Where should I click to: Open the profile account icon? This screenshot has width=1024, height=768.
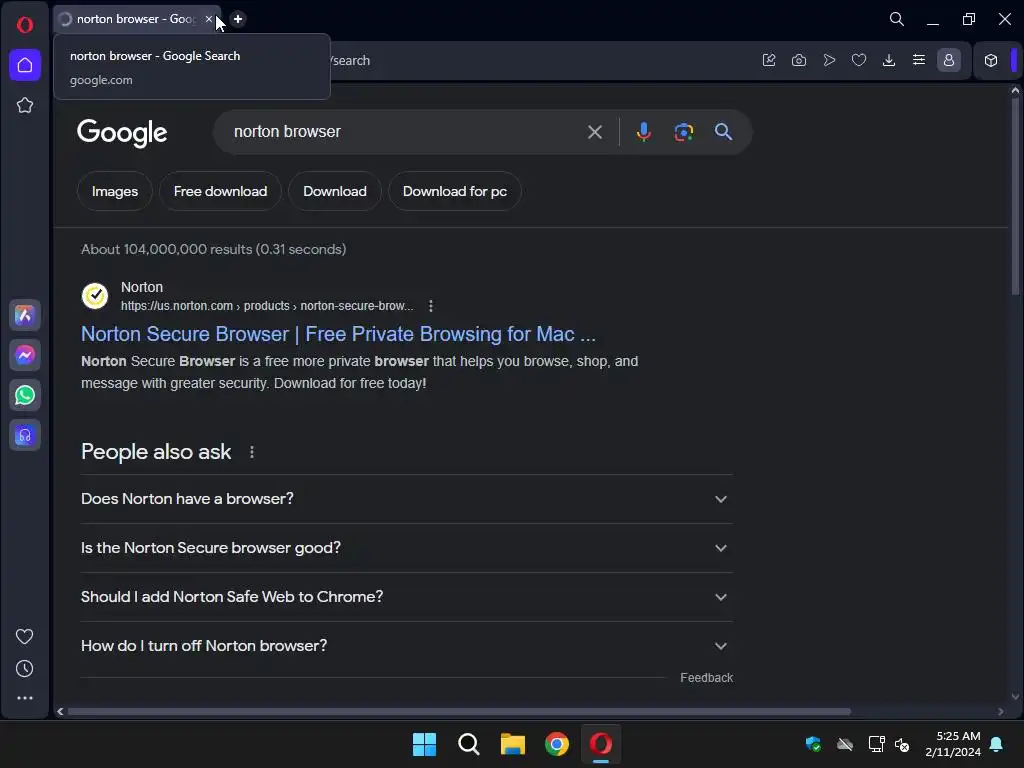pyautogui.click(x=949, y=60)
